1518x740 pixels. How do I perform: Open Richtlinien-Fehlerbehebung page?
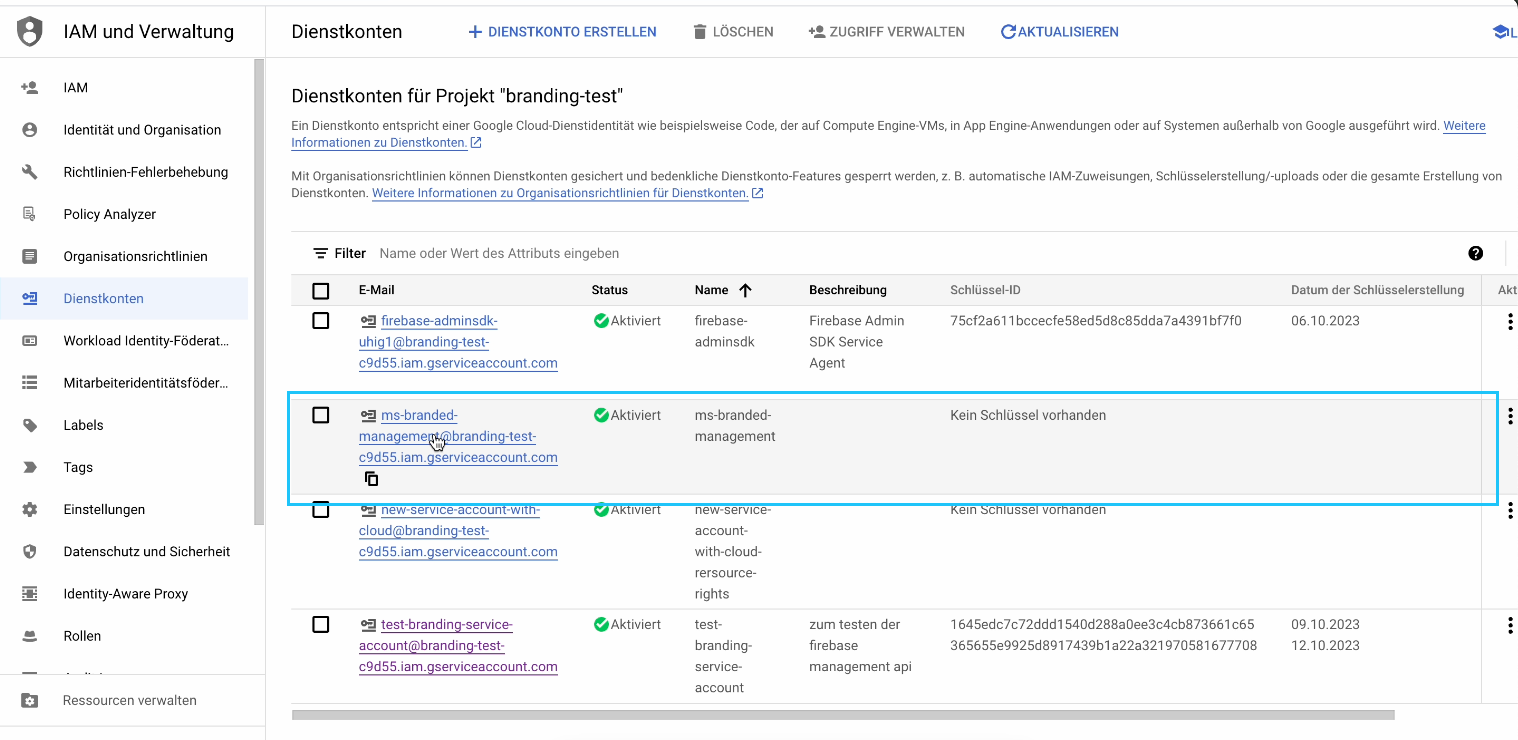(x=146, y=172)
